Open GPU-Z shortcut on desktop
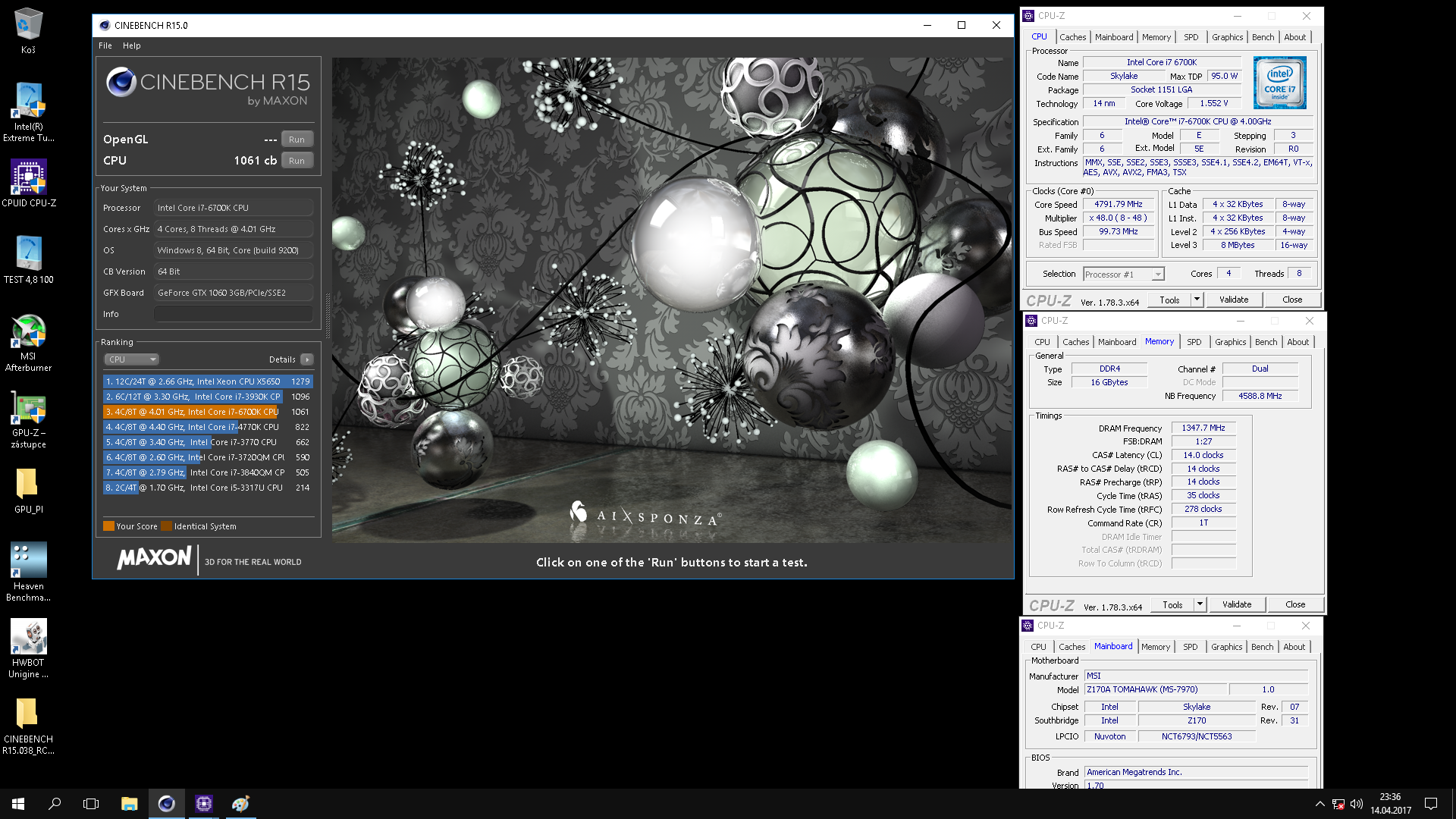The width and height of the screenshot is (1456, 819). click(28, 419)
